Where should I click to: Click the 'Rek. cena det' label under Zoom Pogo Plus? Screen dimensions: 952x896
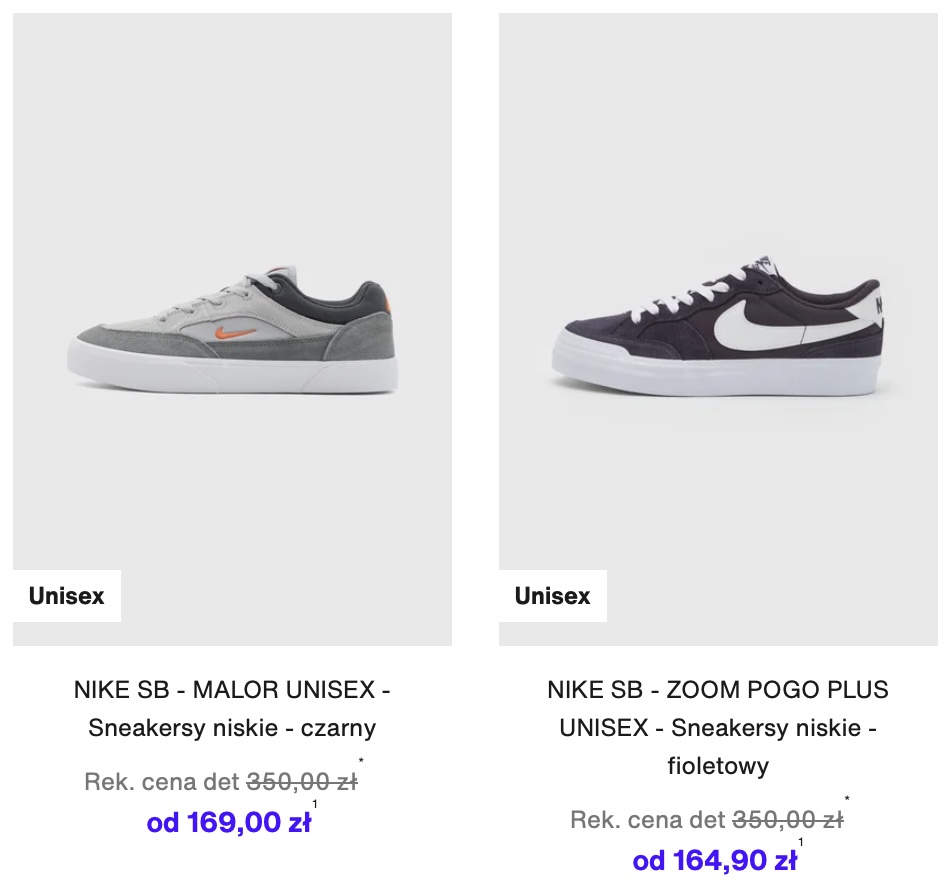coord(648,820)
